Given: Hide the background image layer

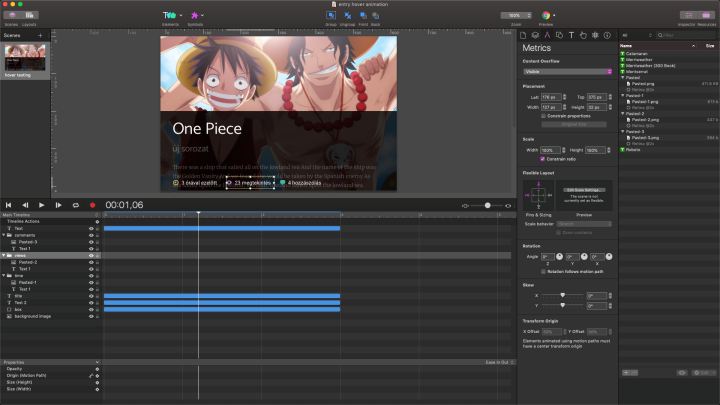Looking at the screenshot, I should 91,316.
